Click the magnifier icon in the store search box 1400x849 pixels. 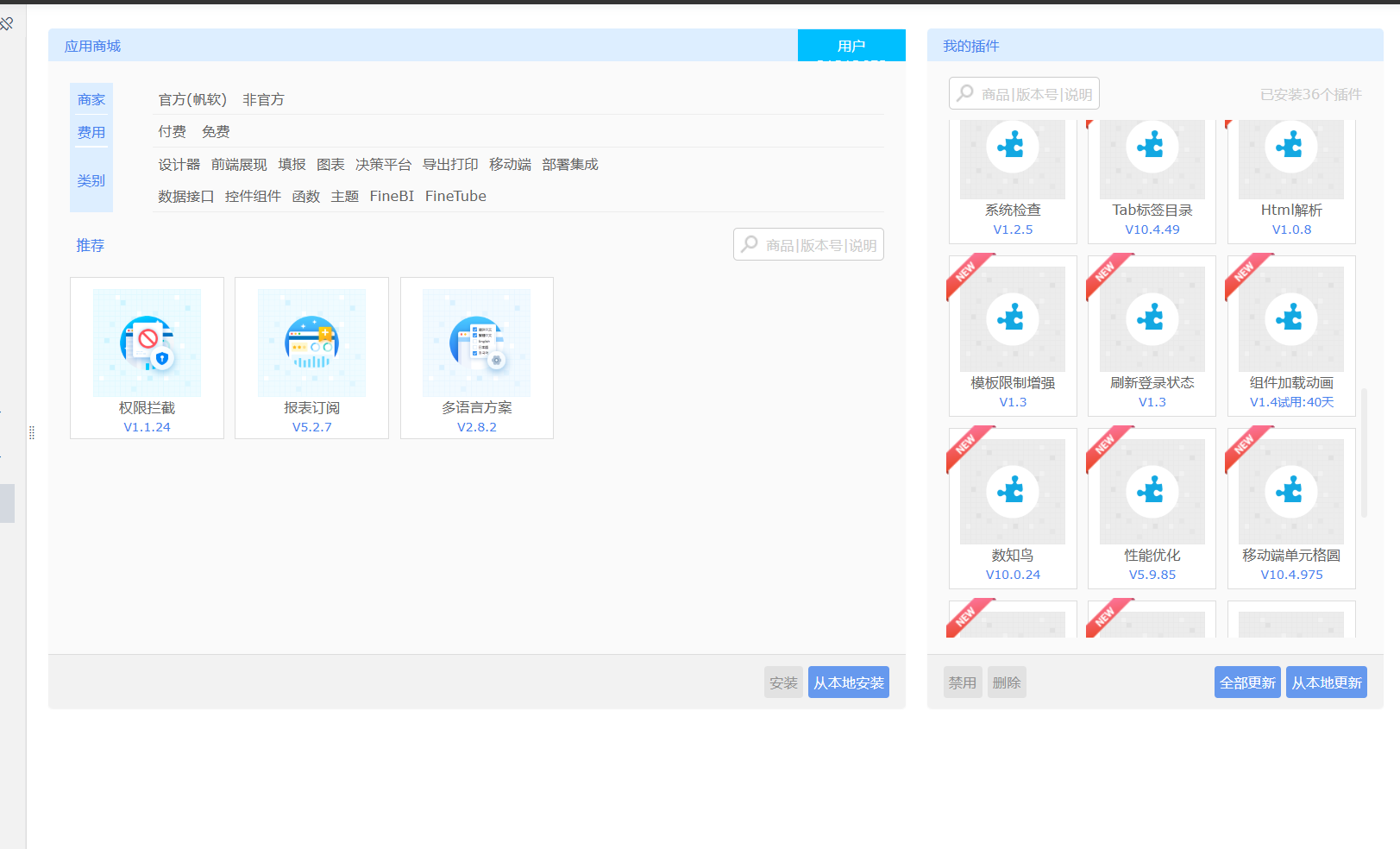750,244
